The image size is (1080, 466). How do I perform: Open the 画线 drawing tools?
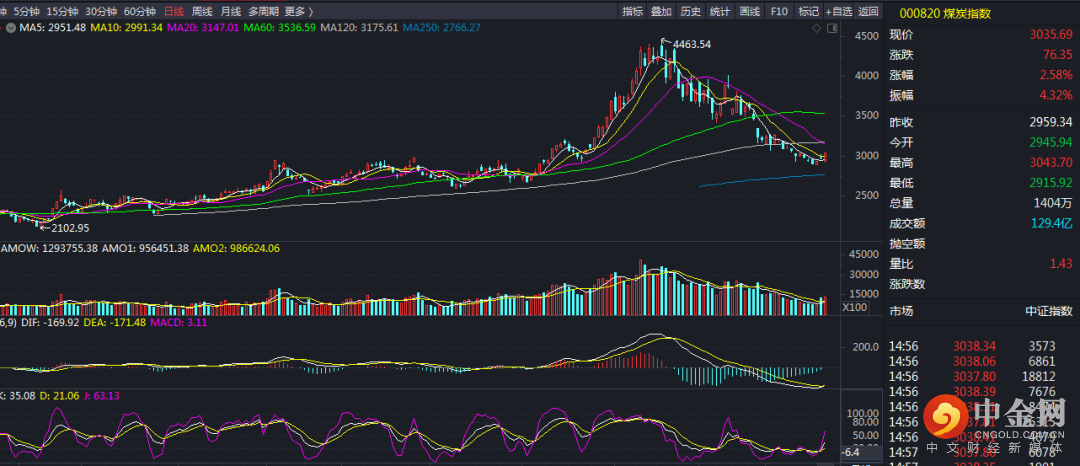coord(749,12)
